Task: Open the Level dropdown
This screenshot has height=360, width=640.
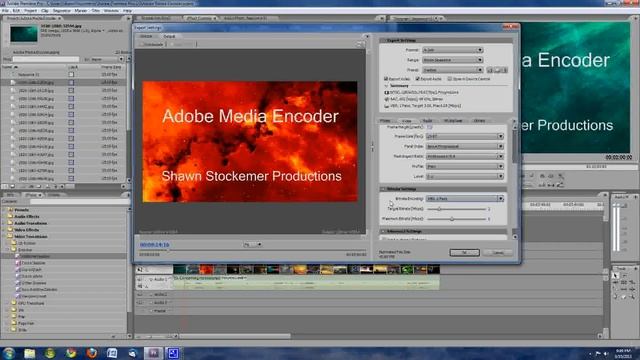Action: tap(464, 176)
